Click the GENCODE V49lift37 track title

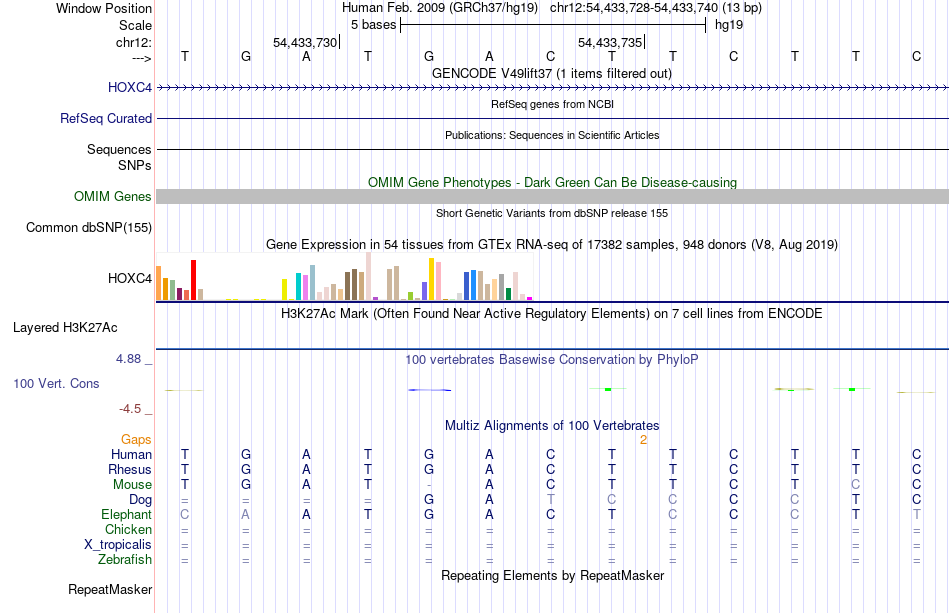[552, 74]
